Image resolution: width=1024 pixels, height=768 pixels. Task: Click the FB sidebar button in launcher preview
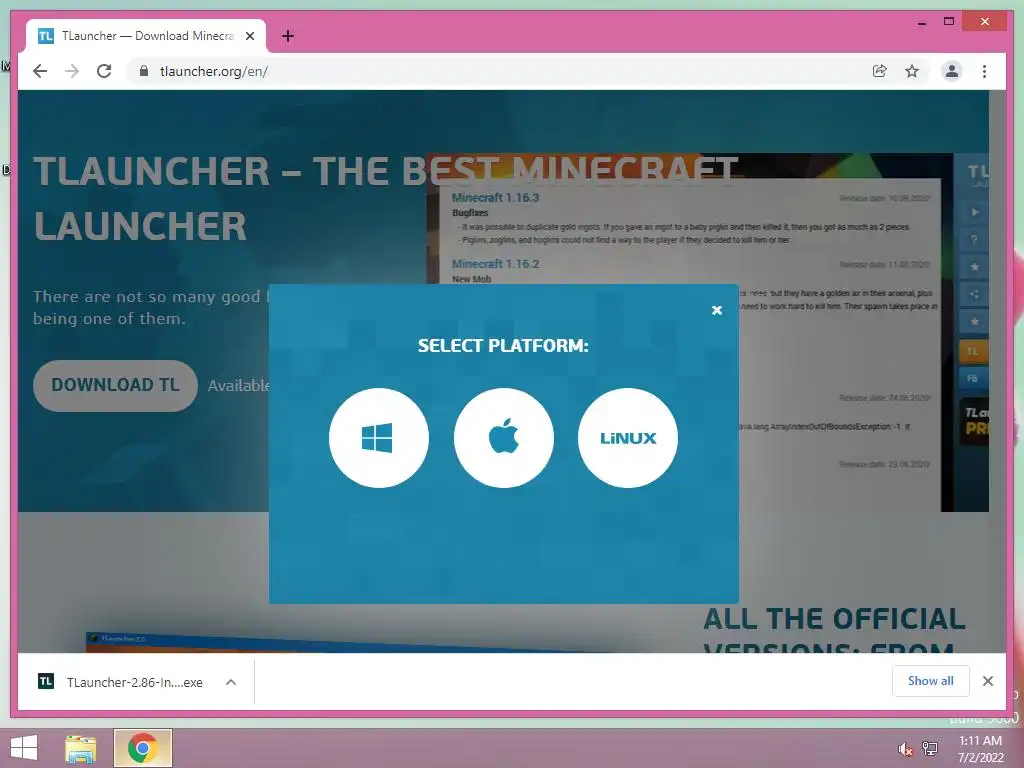[x=973, y=379]
